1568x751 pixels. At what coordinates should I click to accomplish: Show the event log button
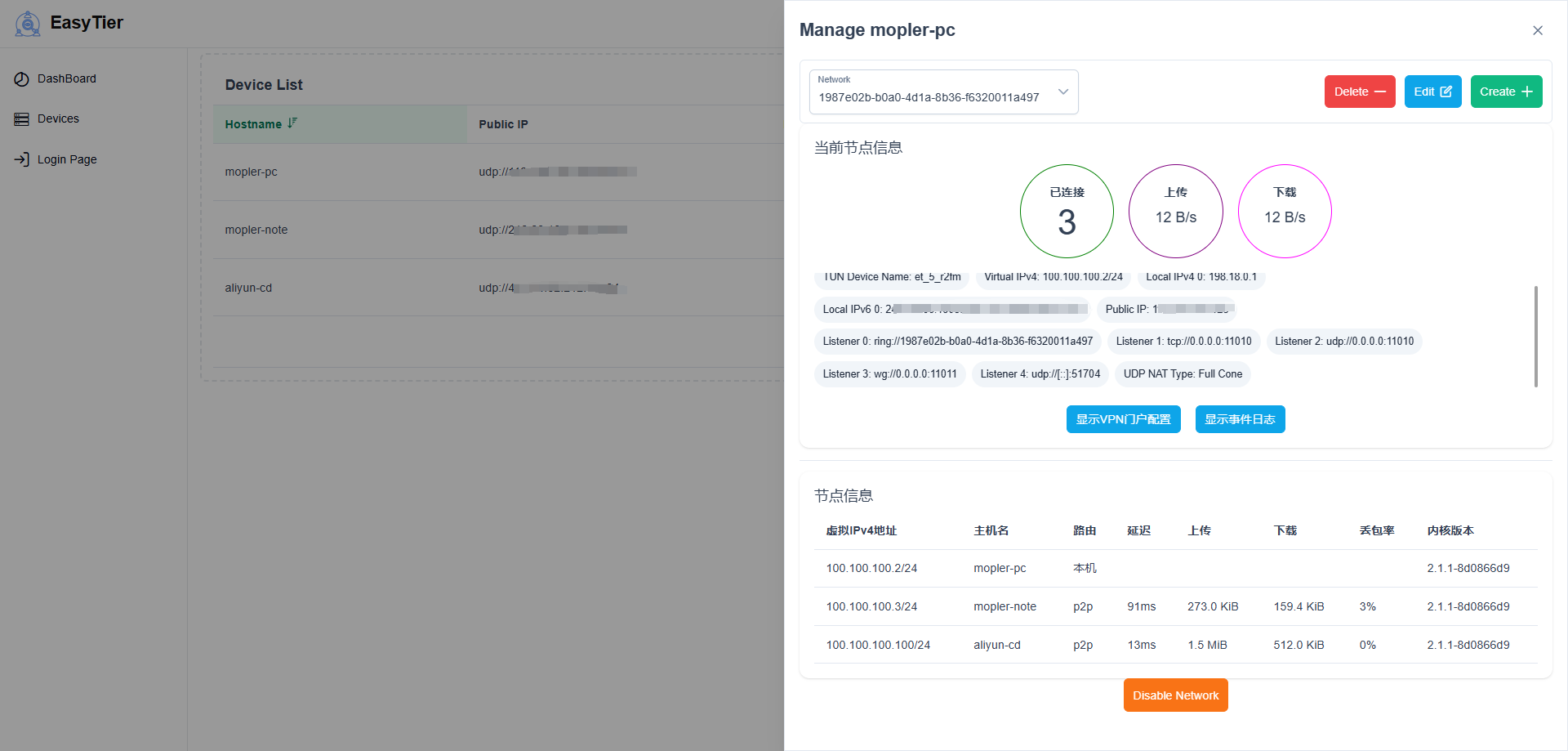(1240, 419)
